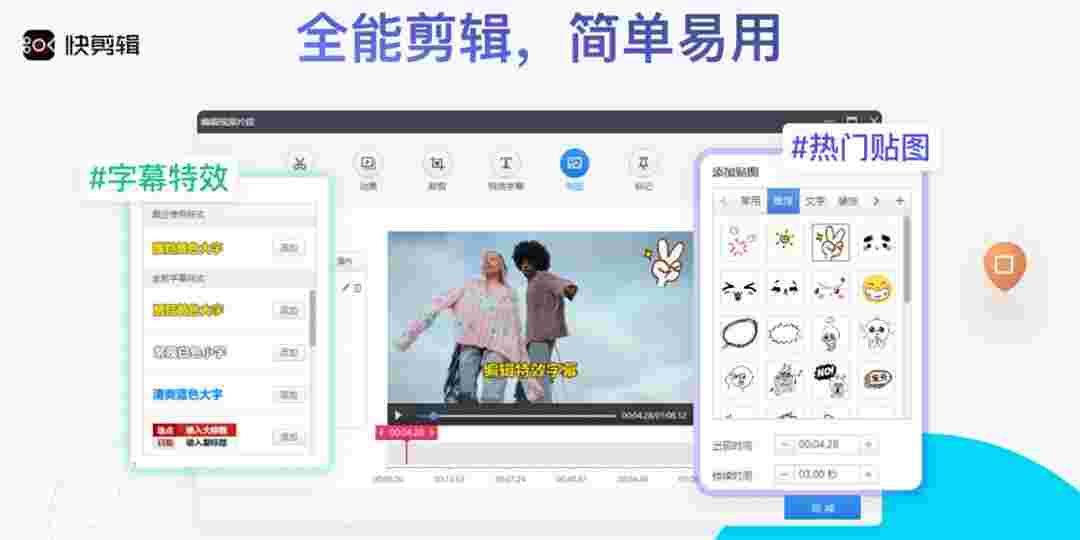The image size is (1080, 540).
Task: Choose the blushing face sticker in second row
Action: click(830, 290)
